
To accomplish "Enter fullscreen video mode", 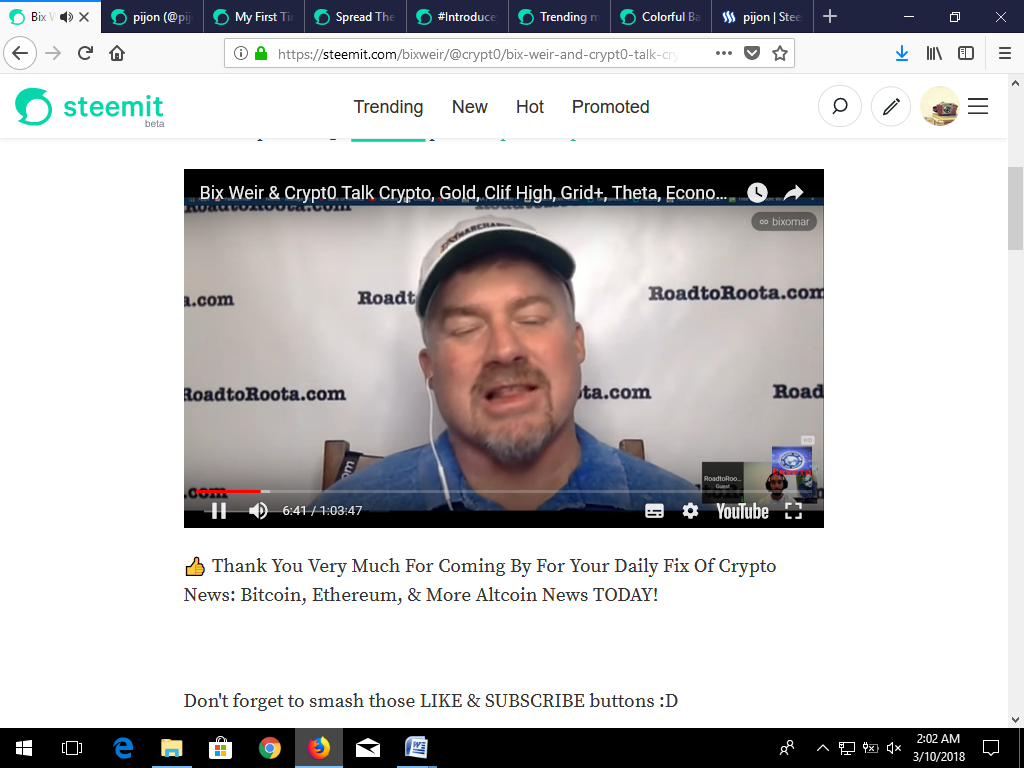I will 793,511.
